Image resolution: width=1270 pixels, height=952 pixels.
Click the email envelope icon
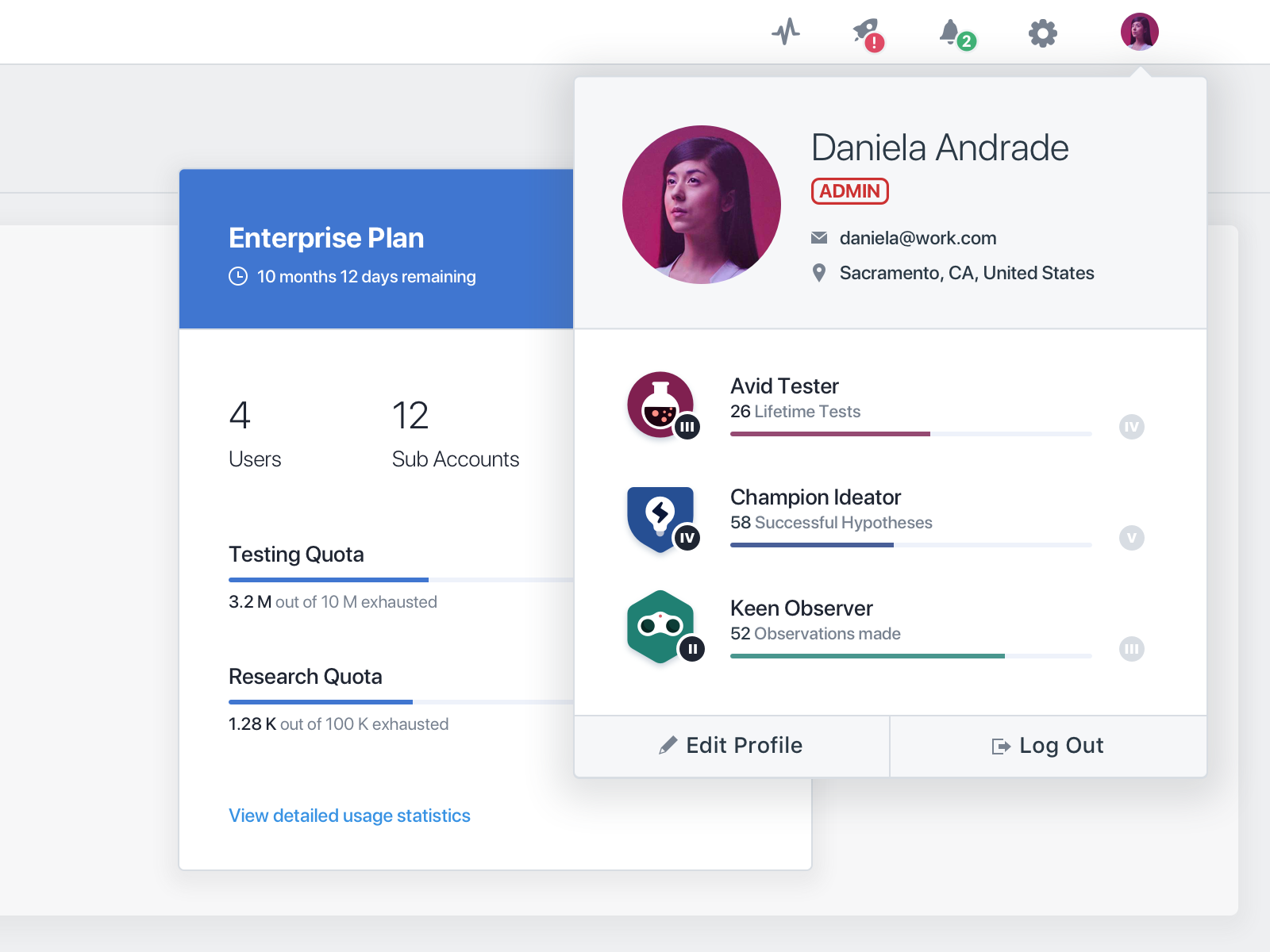(x=818, y=237)
